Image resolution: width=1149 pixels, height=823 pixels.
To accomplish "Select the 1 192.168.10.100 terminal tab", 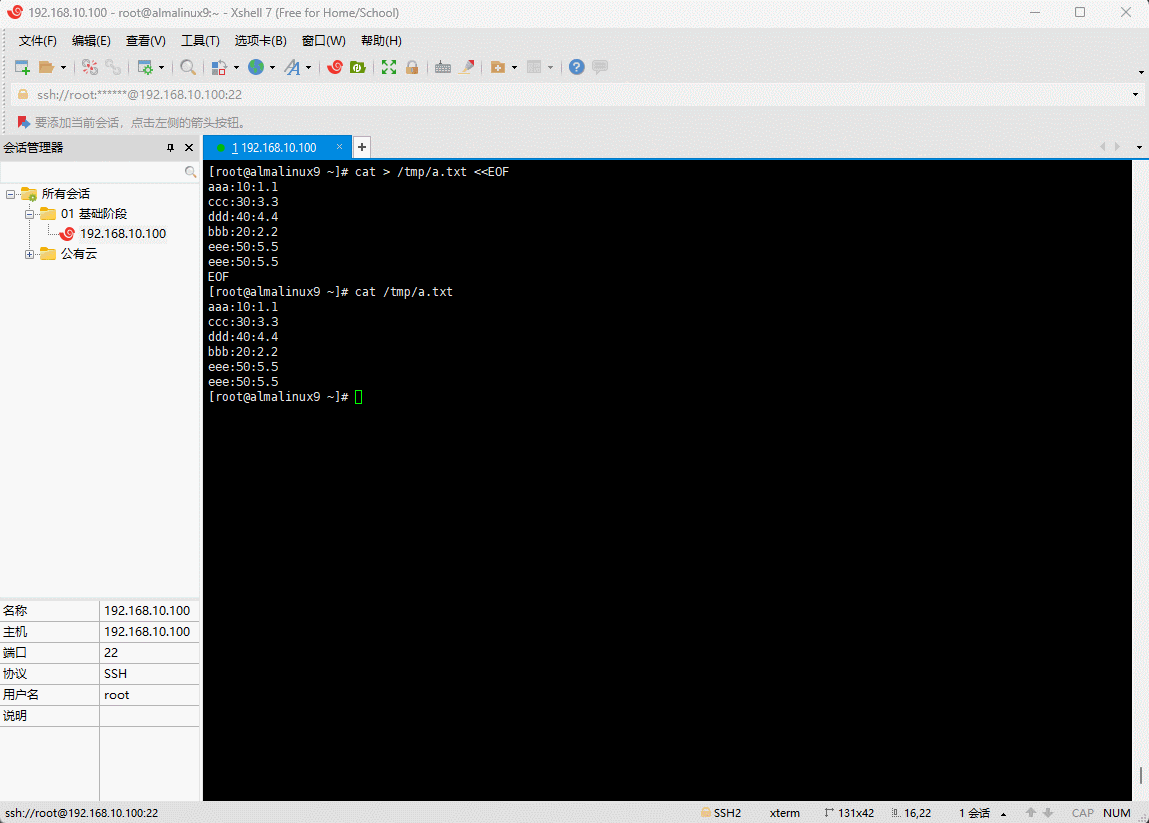I will (275, 148).
